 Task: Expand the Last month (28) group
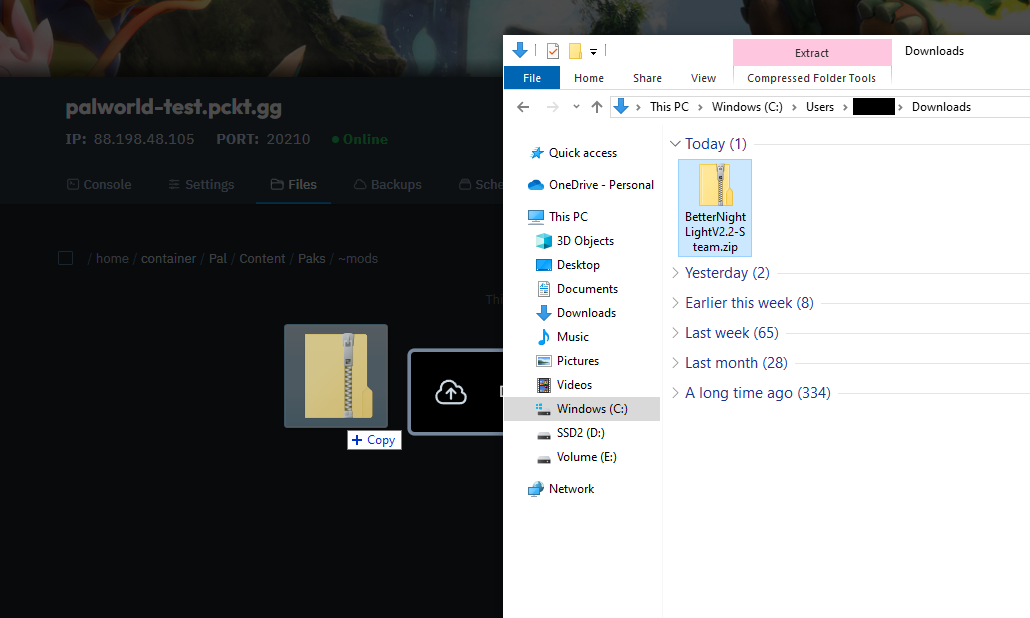coord(675,363)
